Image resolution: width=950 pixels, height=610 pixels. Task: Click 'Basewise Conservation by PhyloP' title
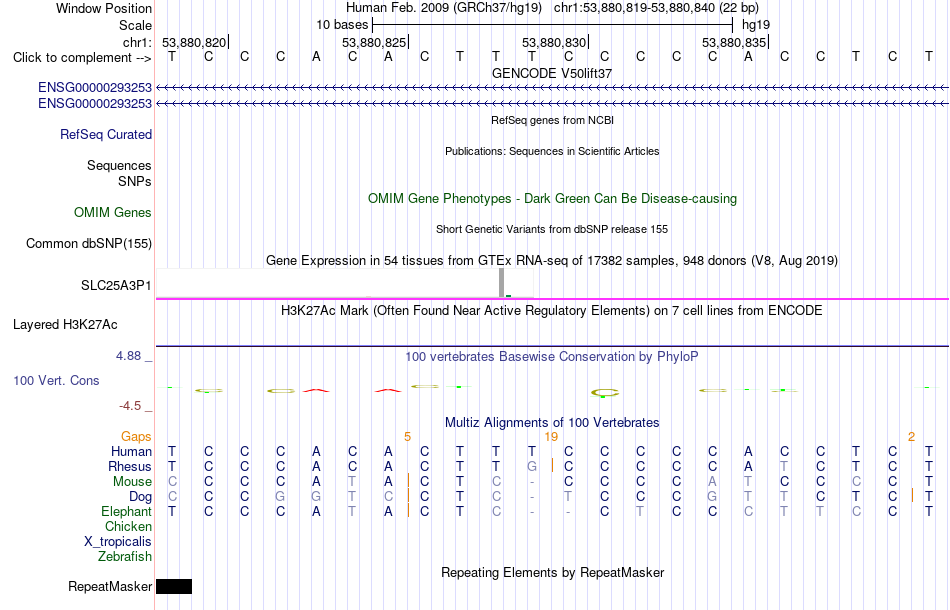(599, 357)
